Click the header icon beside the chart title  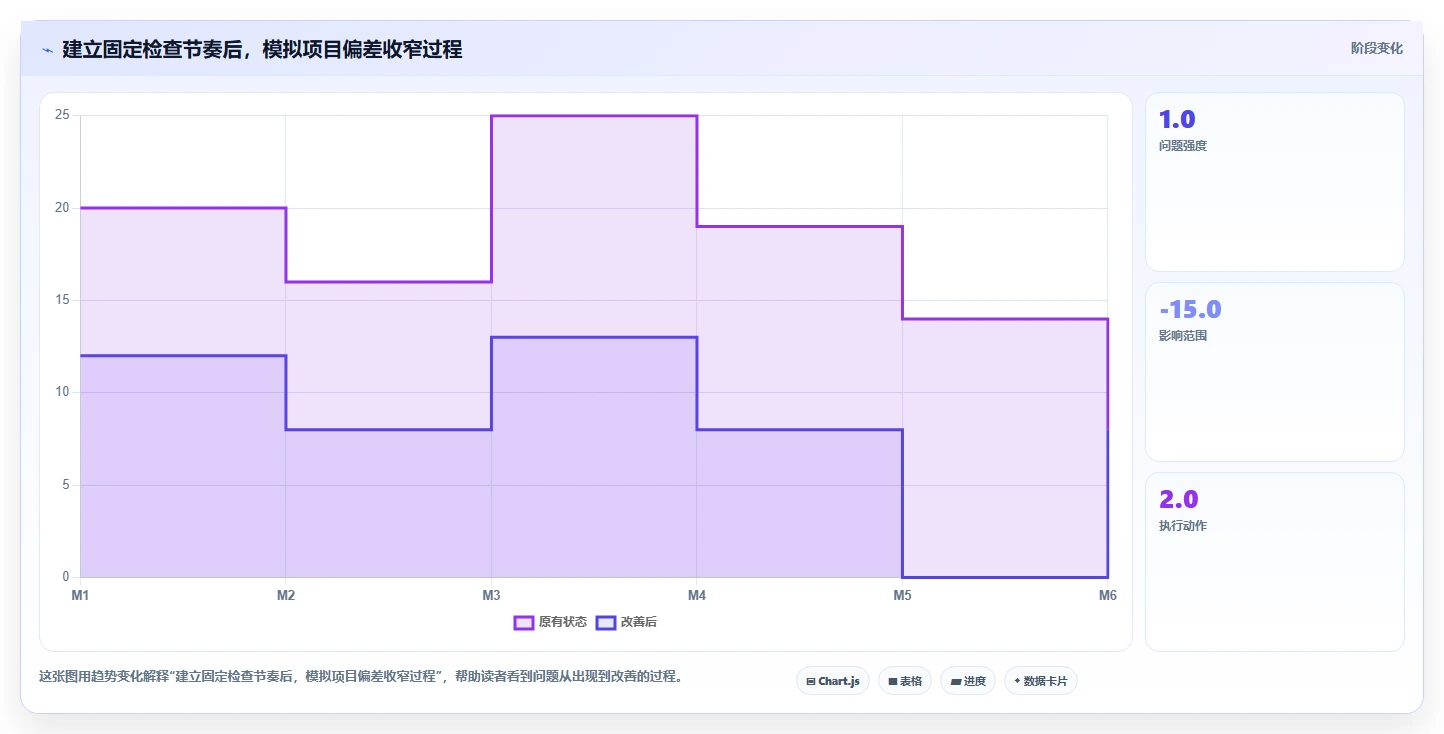click(x=47, y=50)
